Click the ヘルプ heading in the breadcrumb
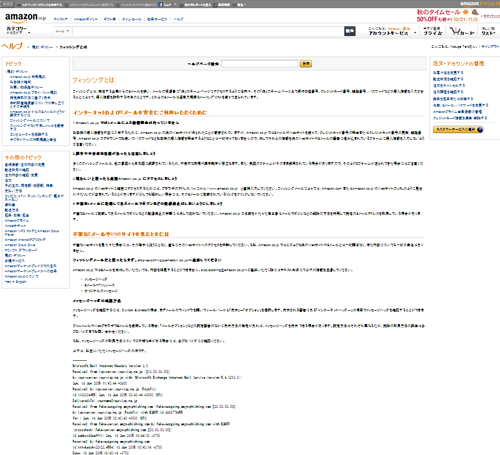The width and height of the screenshot is (500, 455). coord(12,46)
